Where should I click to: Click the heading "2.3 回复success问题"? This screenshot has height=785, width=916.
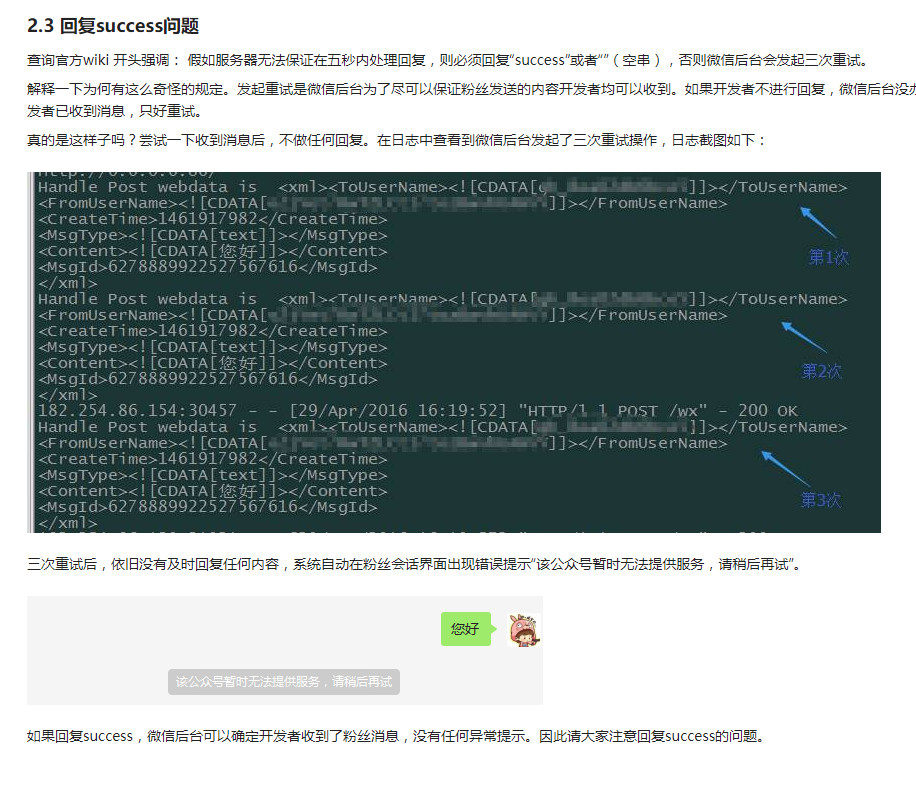point(113,26)
